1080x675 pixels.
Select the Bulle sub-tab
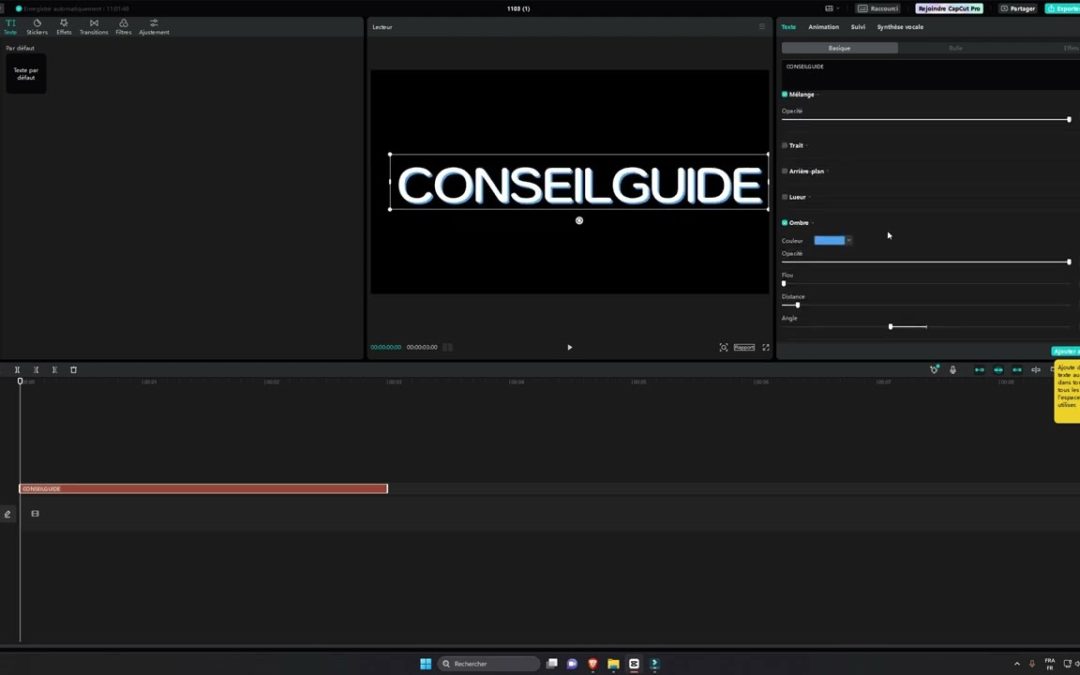click(x=955, y=48)
